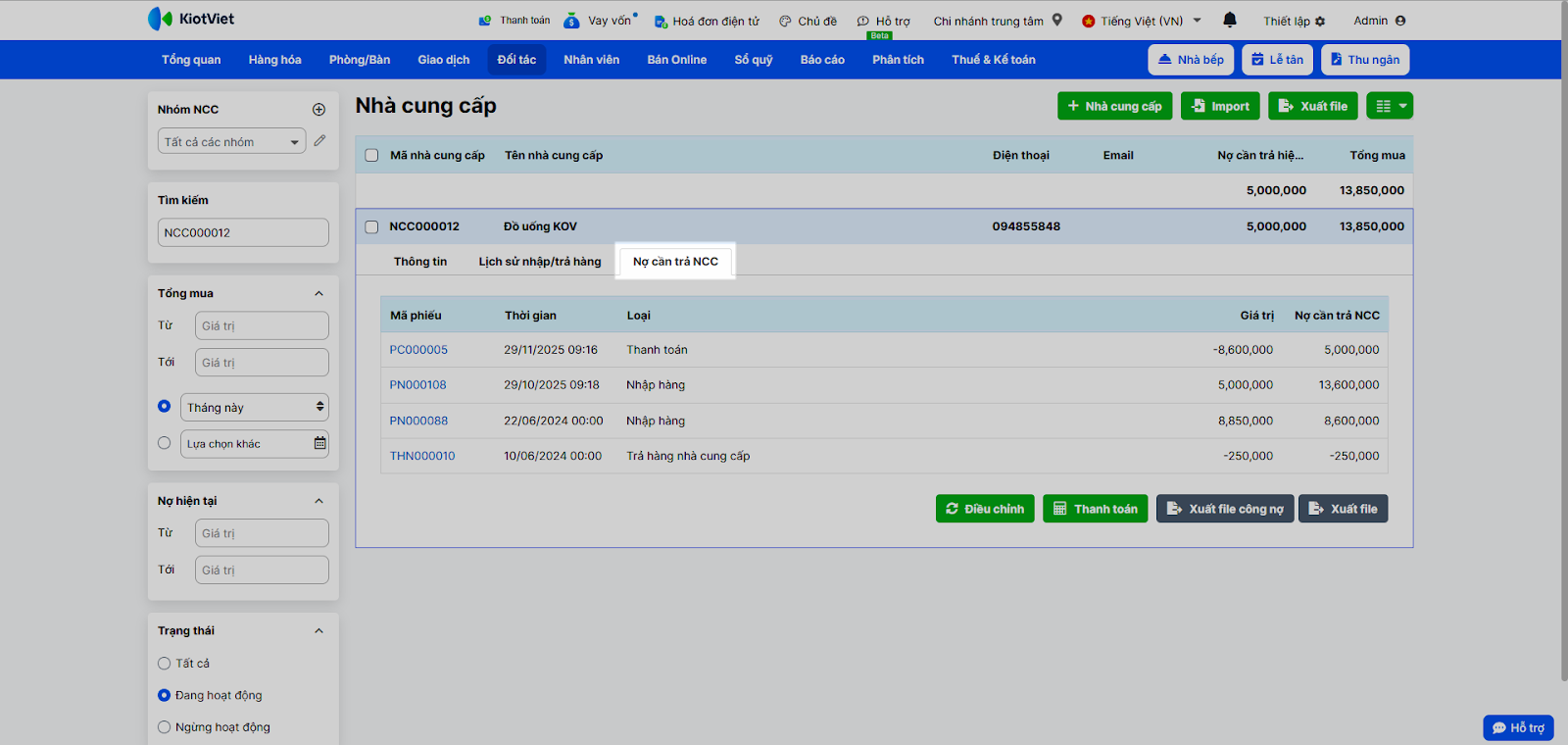Click the Tìm kiếm search input field
The height and width of the screenshot is (745, 1568).
click(243, 233)
